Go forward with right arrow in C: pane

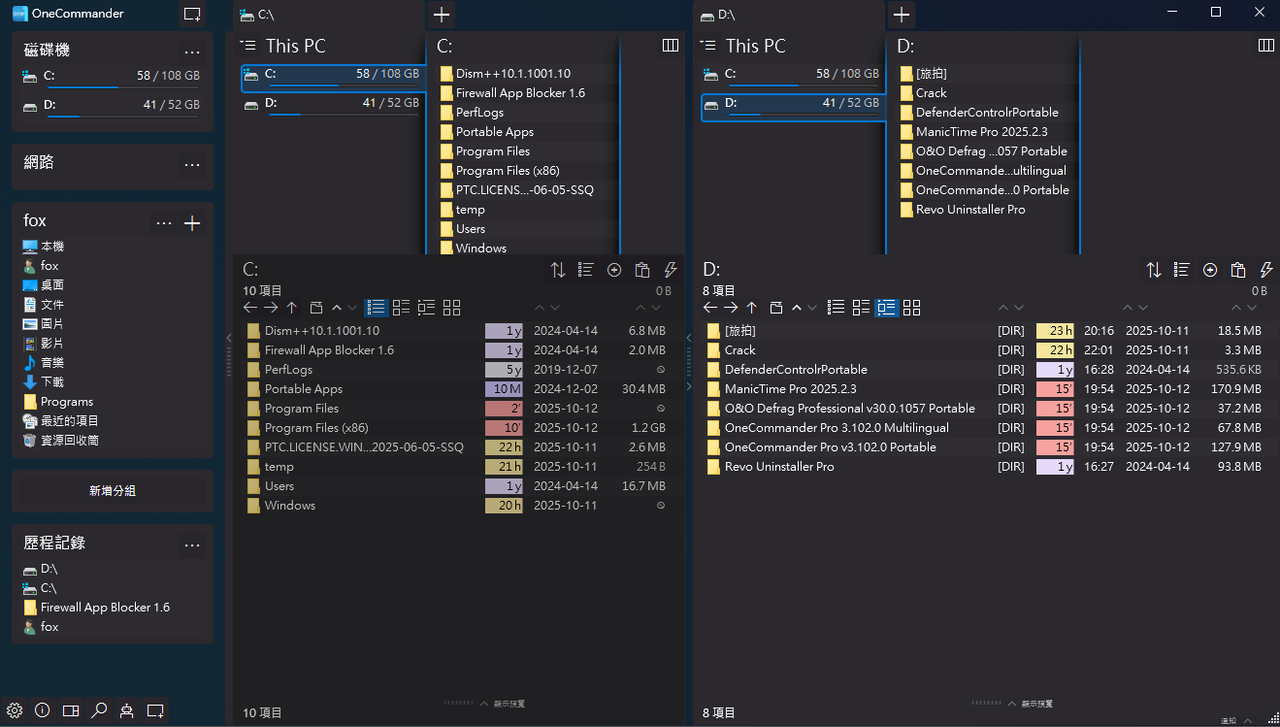coord(271,308)
